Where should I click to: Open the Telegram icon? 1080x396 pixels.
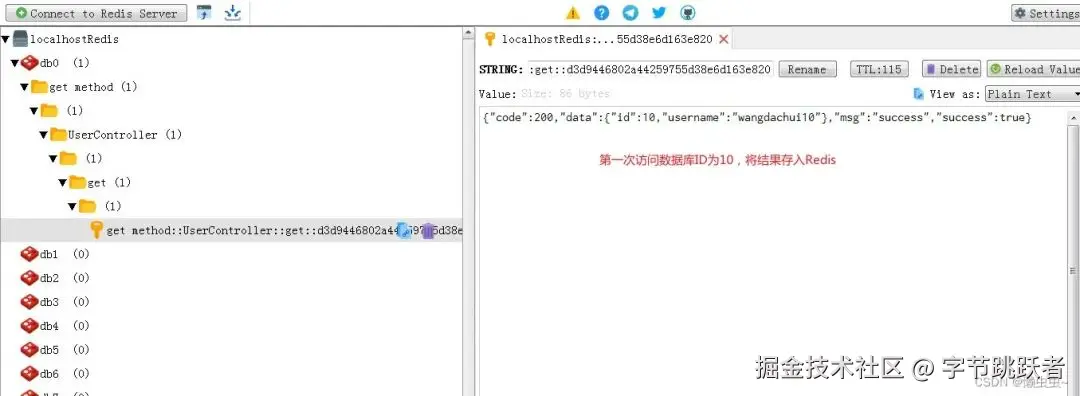(630, 13)
